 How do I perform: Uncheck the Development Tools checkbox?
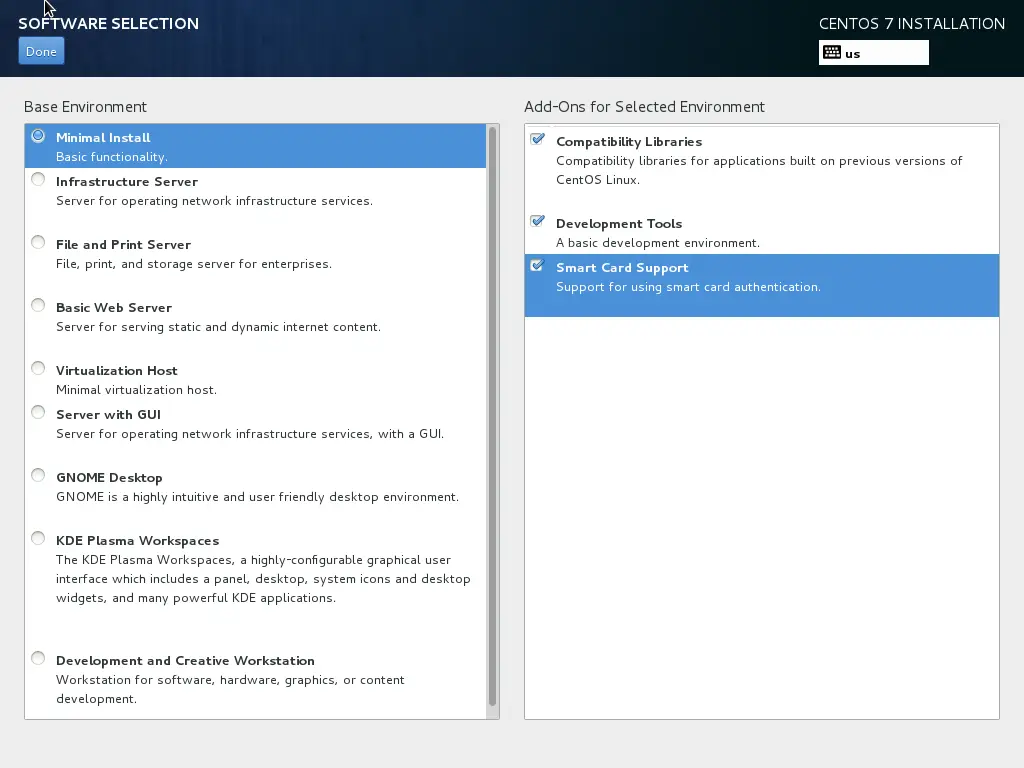(537, 221)
